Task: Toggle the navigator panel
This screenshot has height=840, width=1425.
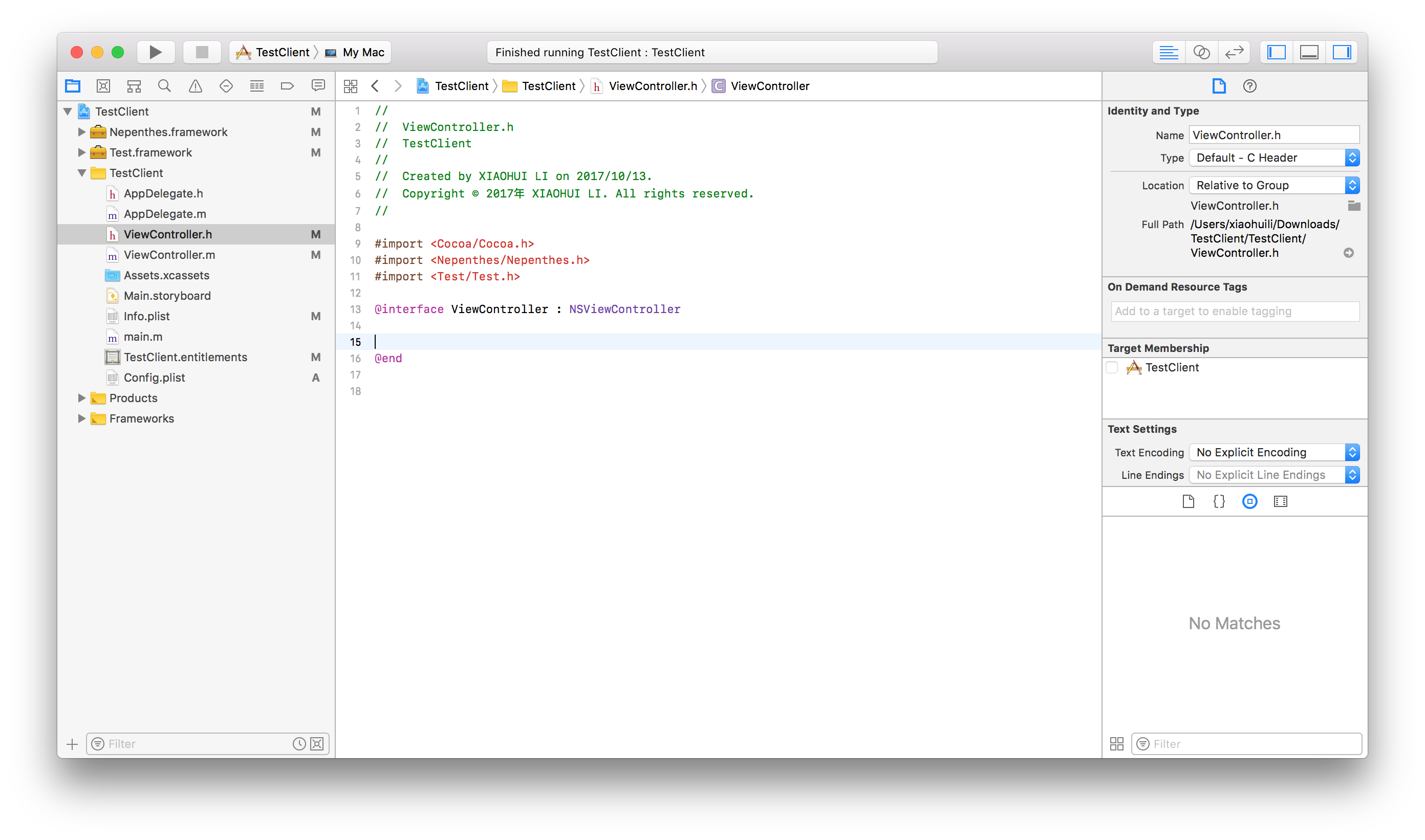Action: click(x=1276, y=52)
